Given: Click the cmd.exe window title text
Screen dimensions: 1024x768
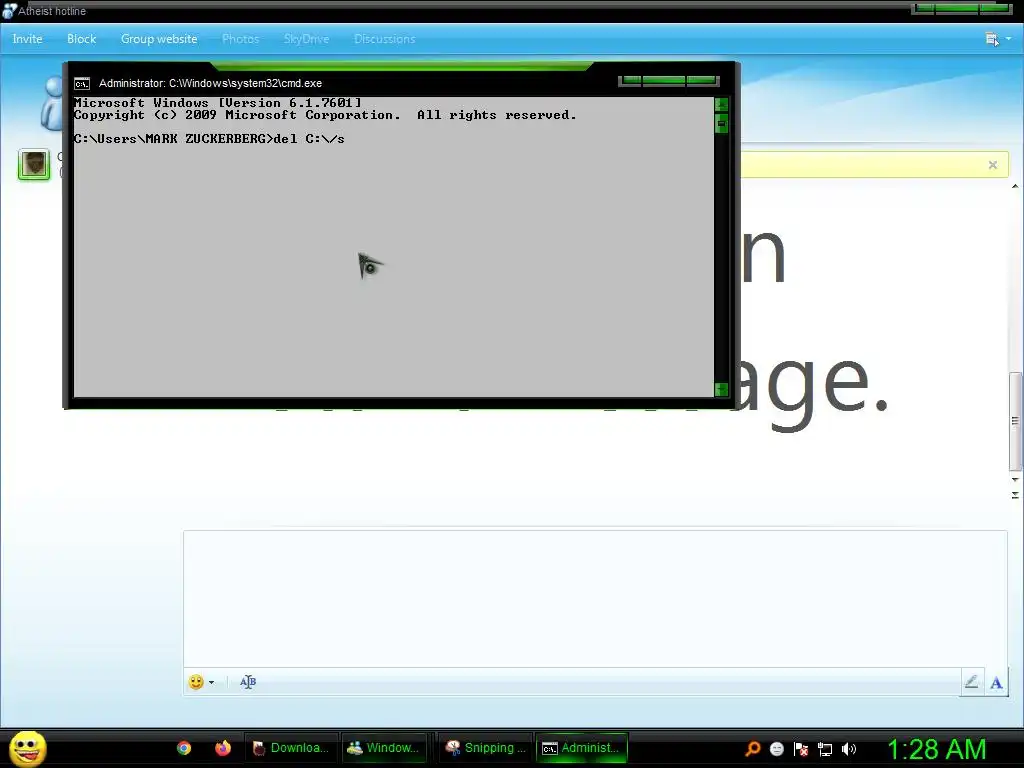Looking at the screenshot, I should tap(210, 84).
